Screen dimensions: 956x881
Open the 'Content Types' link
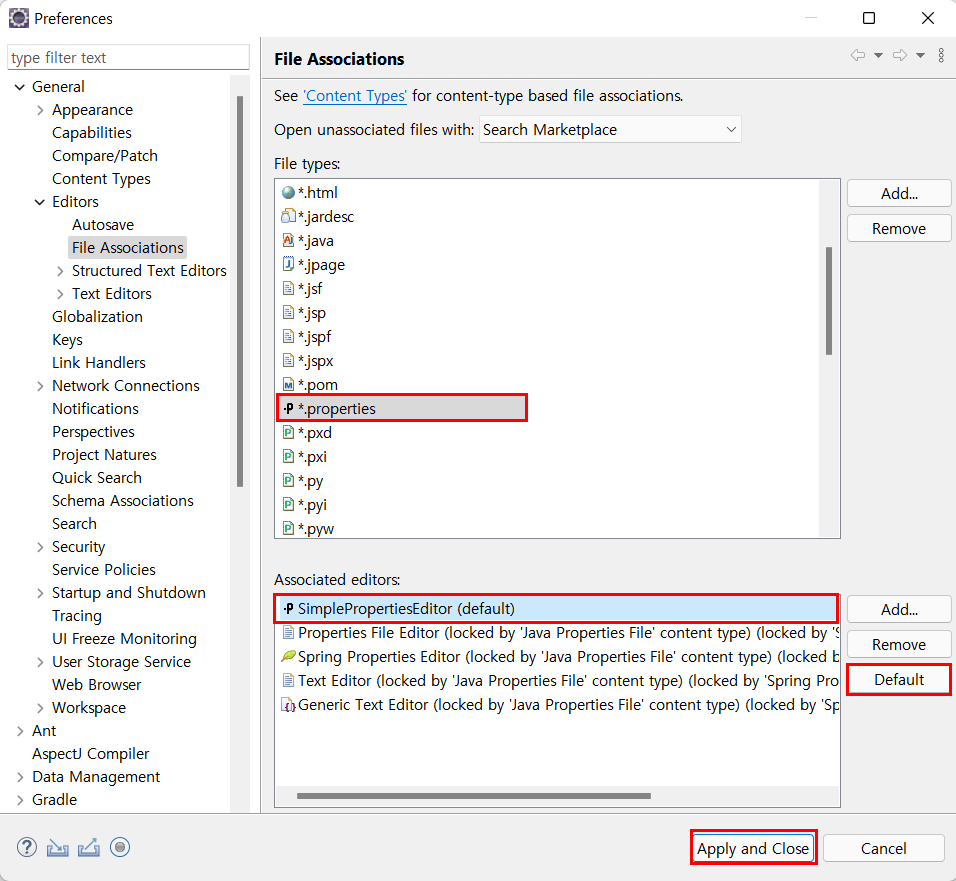point(355,96)
